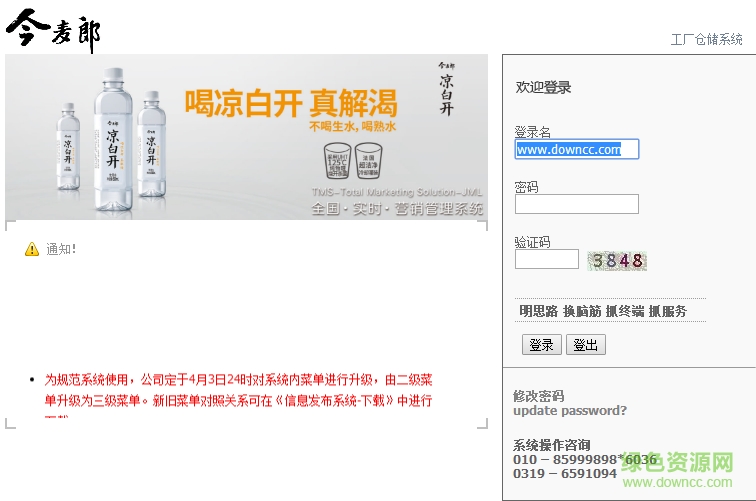
Task: Click the 登出 logout button
Action: click(x=586, y=345)
